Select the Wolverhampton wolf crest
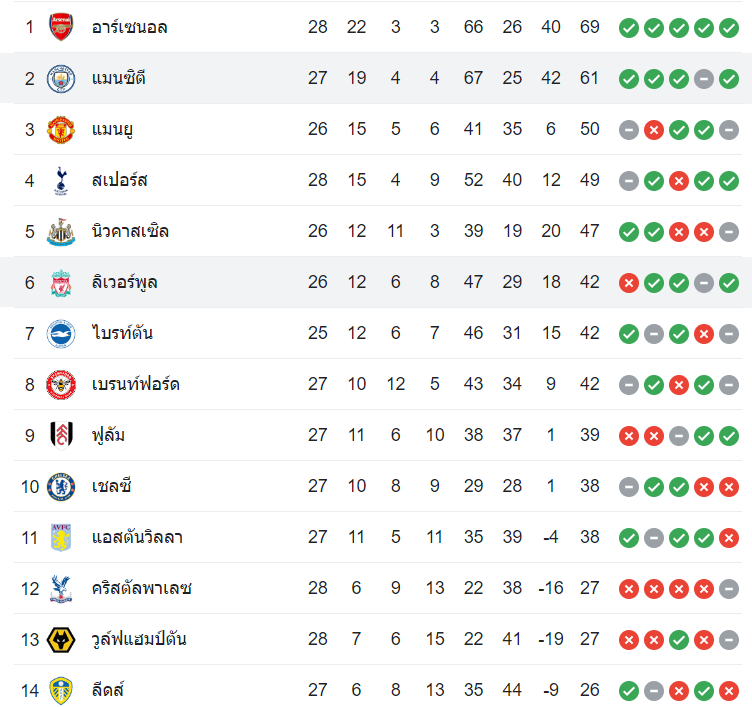752x707 pixels. (61, 639)
